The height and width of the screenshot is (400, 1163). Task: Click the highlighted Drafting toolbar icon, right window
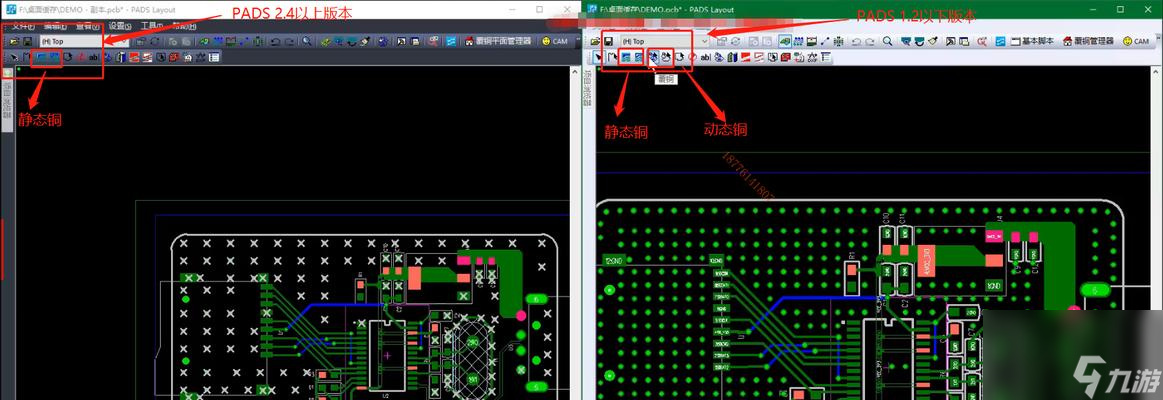tap(785, 42)
